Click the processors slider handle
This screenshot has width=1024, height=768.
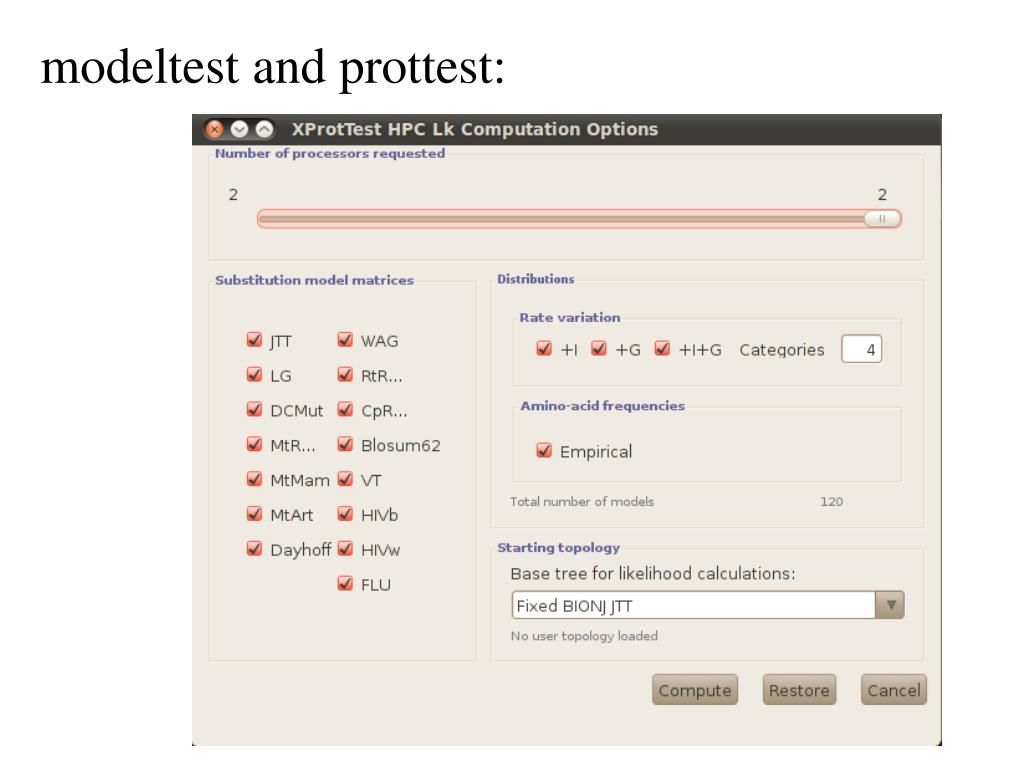pos(882,219)
